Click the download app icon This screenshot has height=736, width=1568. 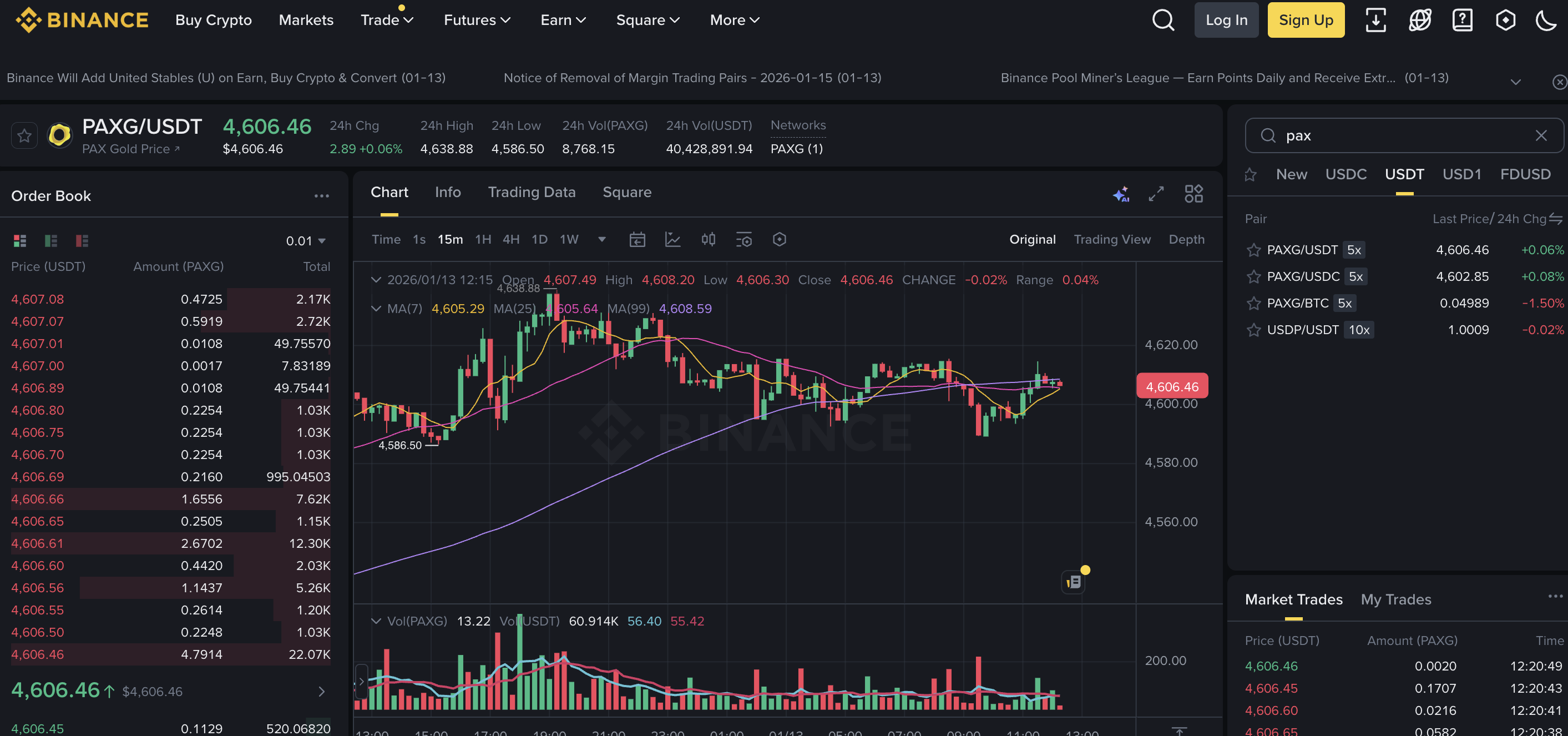point(1375,20)
